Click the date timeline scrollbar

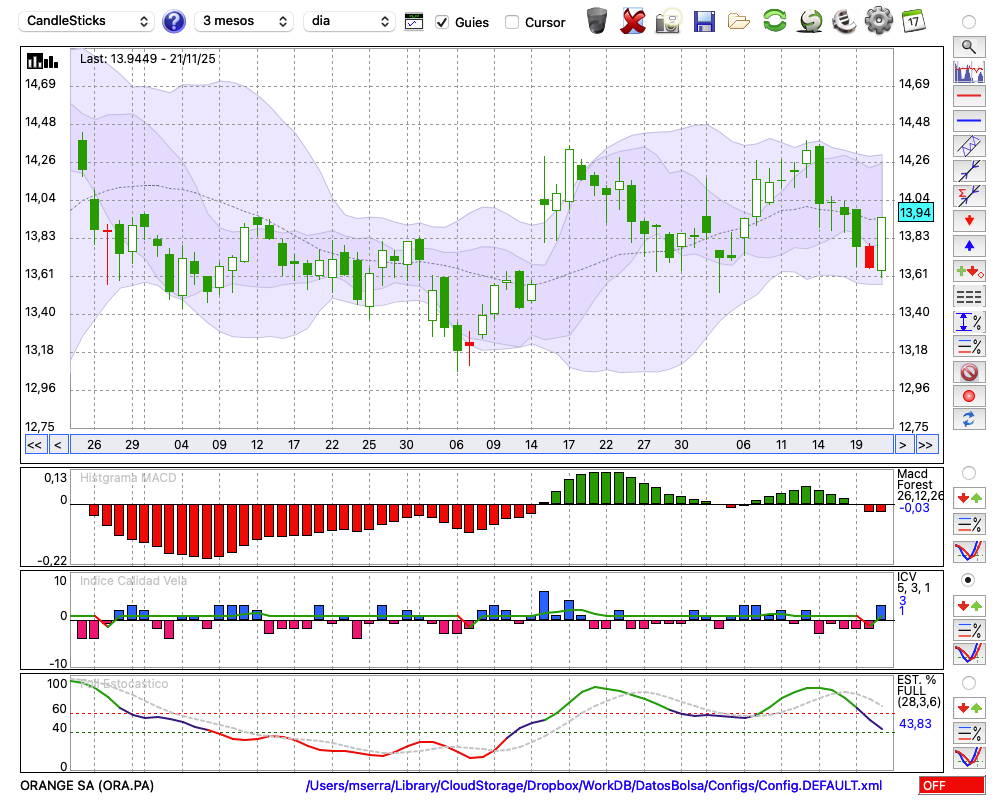click(480, 445)
